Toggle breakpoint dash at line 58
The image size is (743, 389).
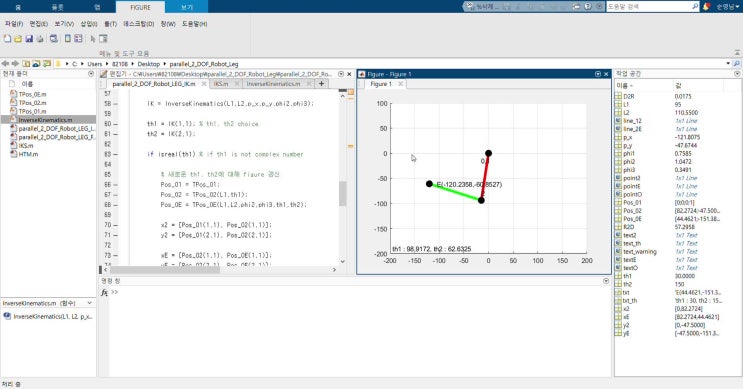[x=116, y=103]
